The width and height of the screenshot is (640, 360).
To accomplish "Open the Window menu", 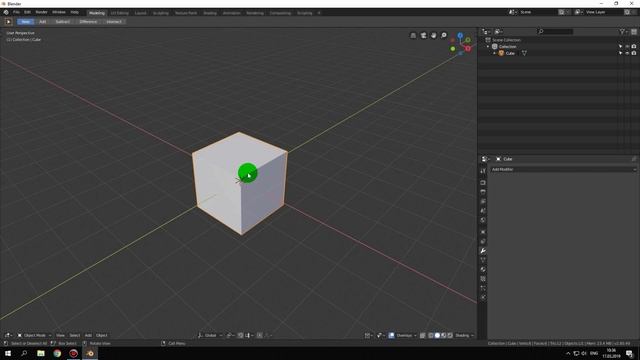I will (59, 13).
